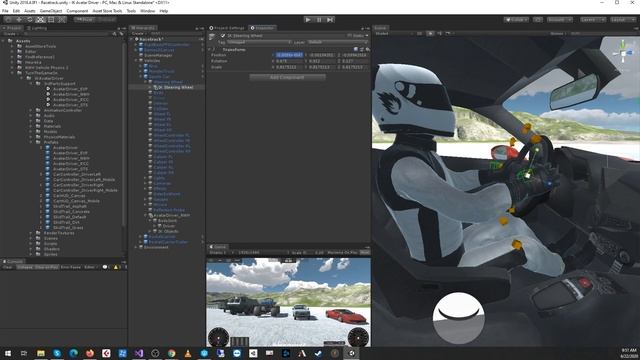The width and height of the screenshot is (640, 360).
Task: Open the Layout dropdown in top toolbar
Action: pyautogui.click(x=622, y=19)
